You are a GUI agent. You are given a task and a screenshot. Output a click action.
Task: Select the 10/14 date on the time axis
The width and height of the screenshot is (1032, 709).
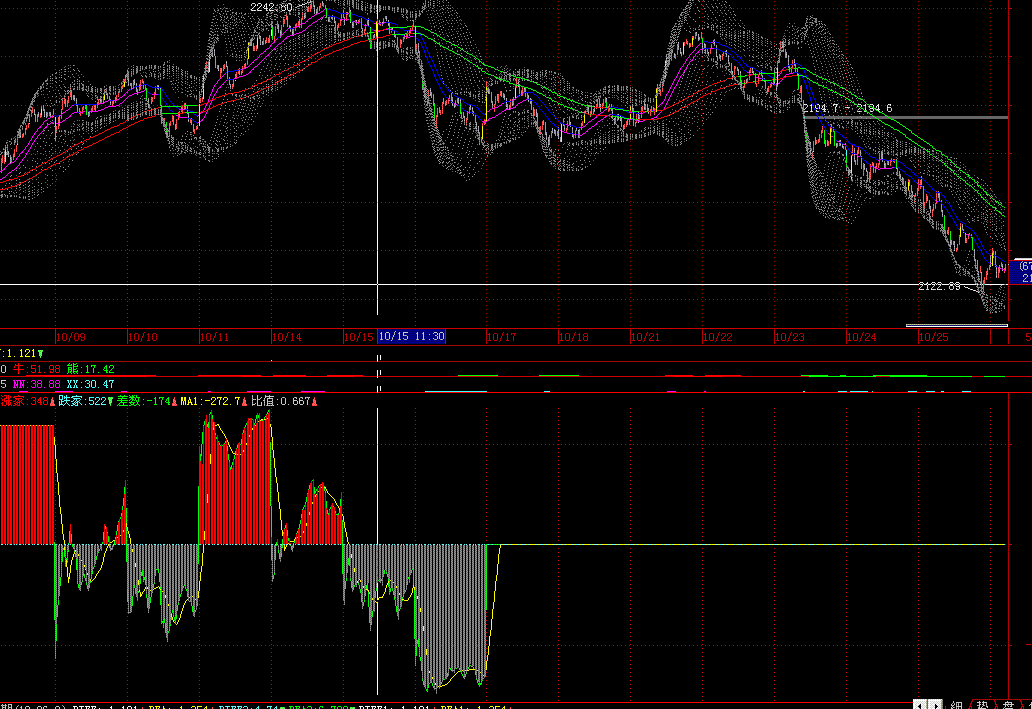point(286,337)
